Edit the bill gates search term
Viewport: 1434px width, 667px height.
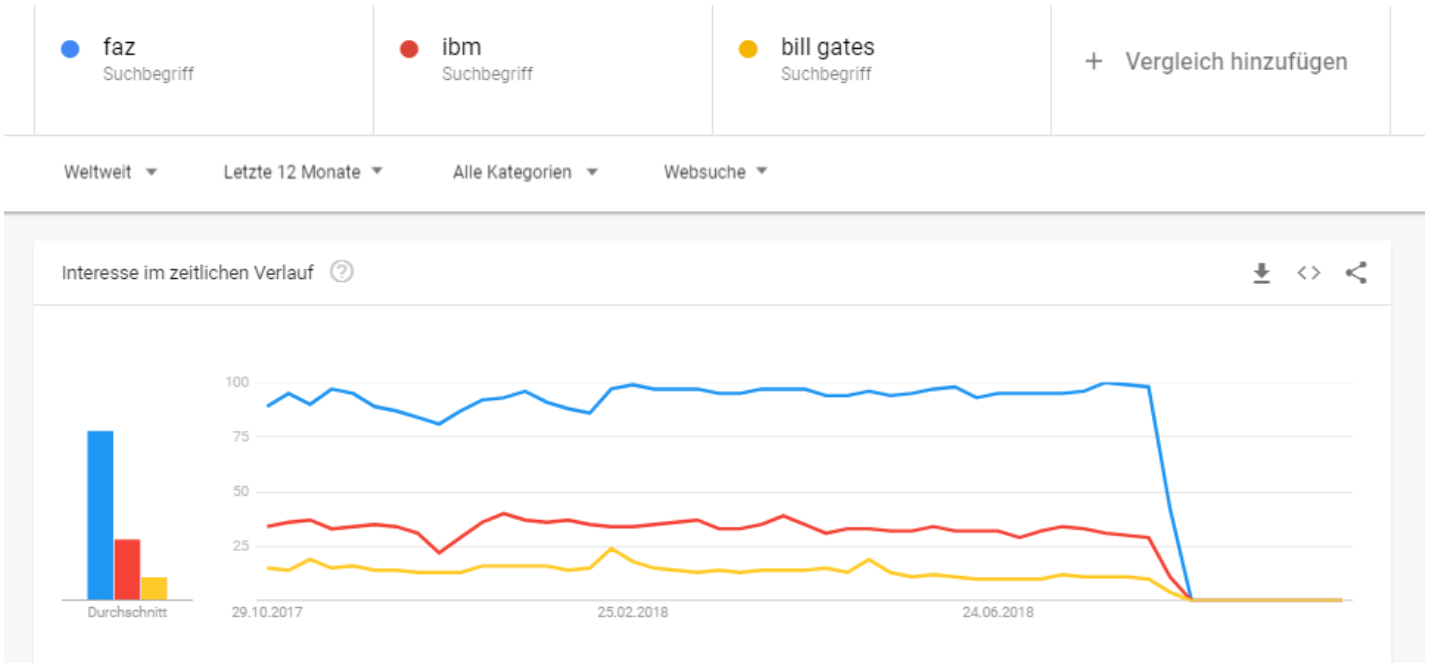point(828,48)
